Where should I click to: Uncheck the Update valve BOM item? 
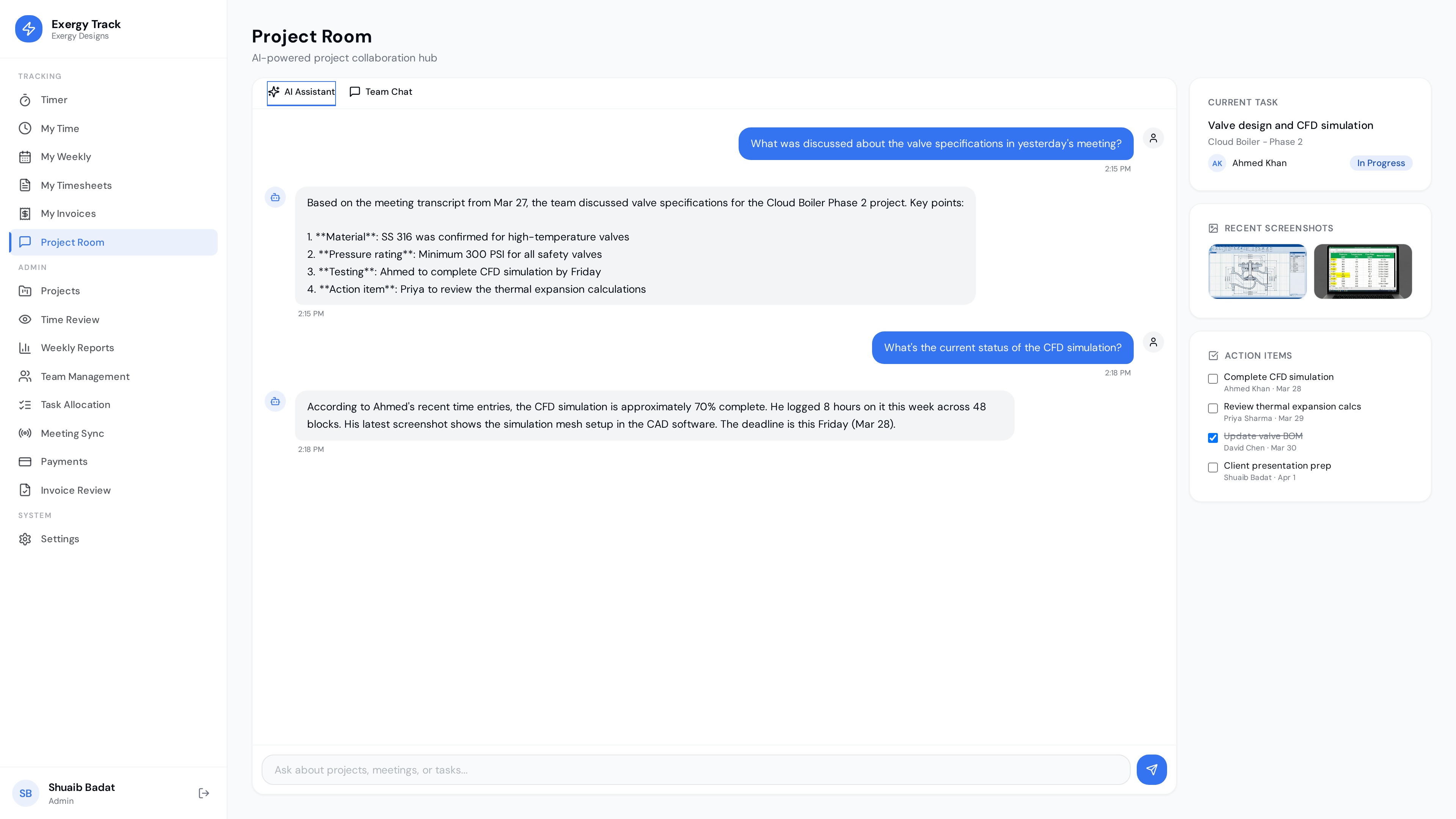1213,438
